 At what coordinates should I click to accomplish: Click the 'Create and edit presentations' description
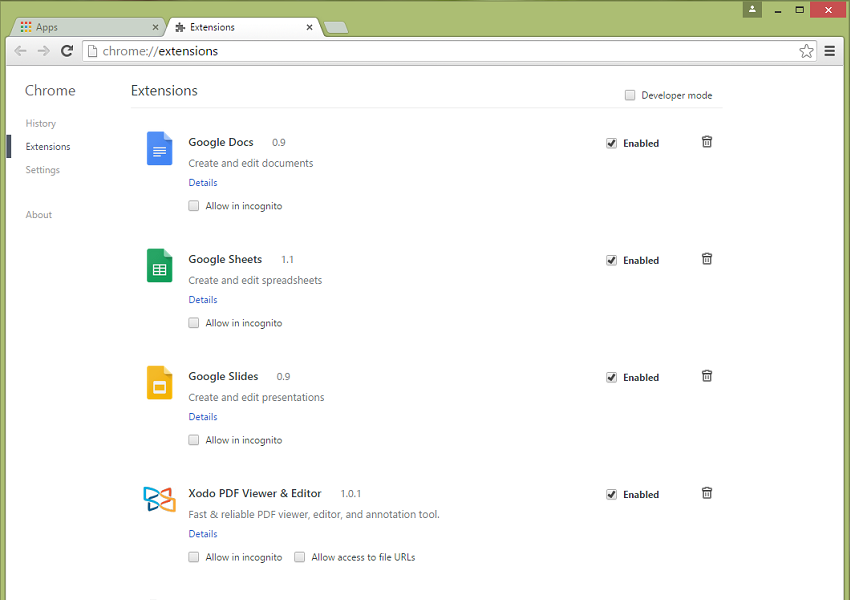[256, 397]
